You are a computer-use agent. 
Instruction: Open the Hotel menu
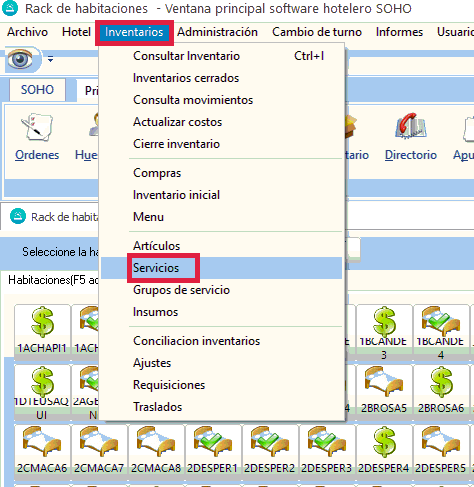pyautogui.click(x=76, y=32)
